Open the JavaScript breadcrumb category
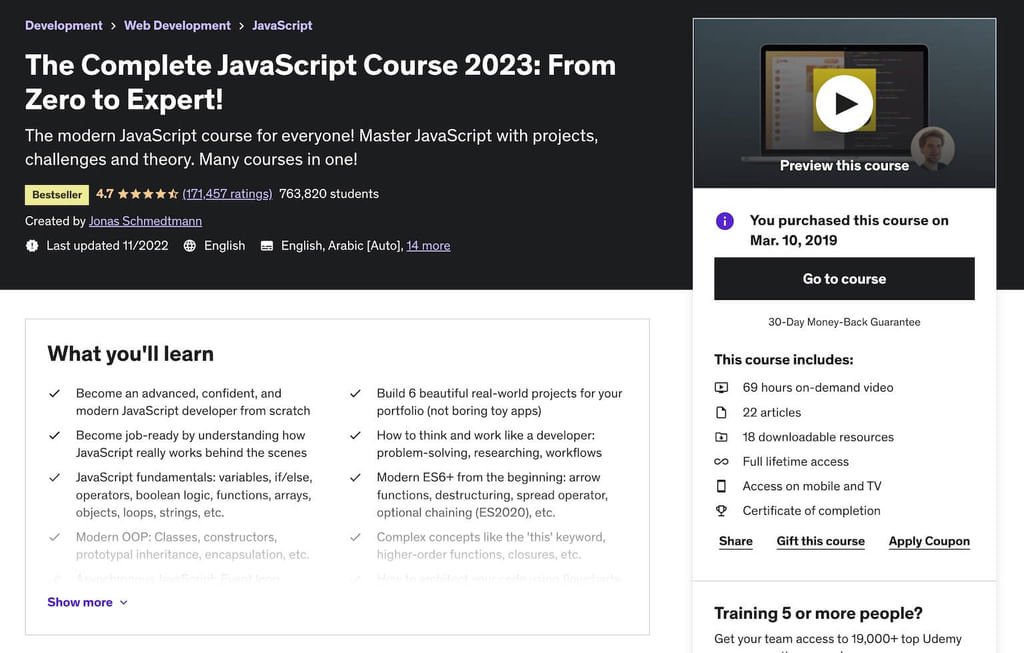Image resolution: width=1024 pixels, height=653 pixels. coord(282,25)
